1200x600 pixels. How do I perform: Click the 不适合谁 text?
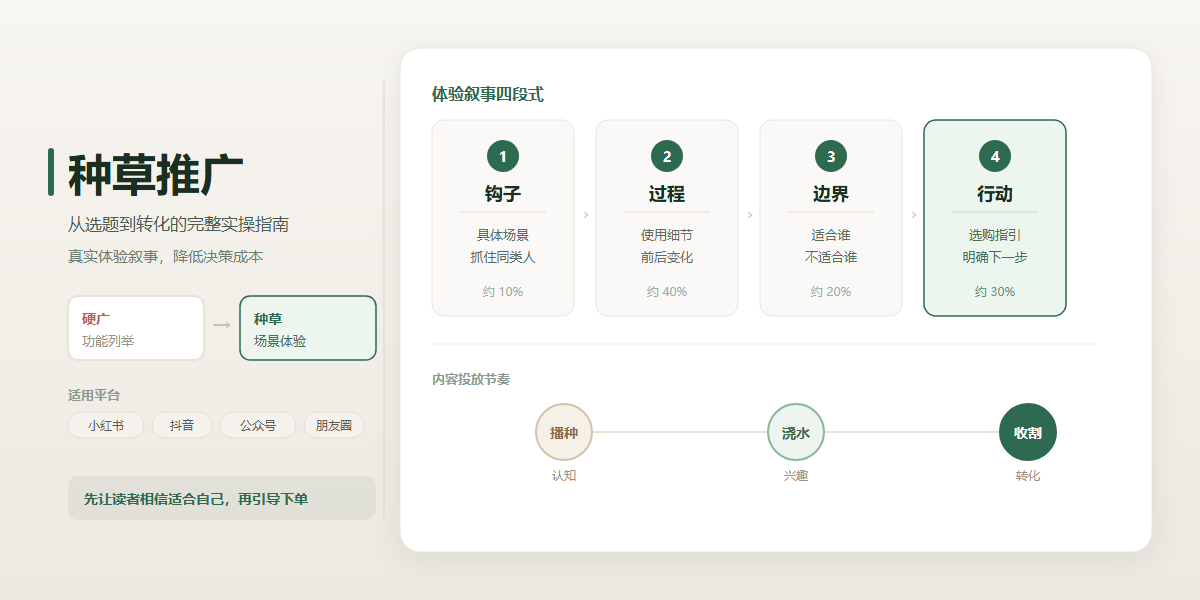coord(831,257)
